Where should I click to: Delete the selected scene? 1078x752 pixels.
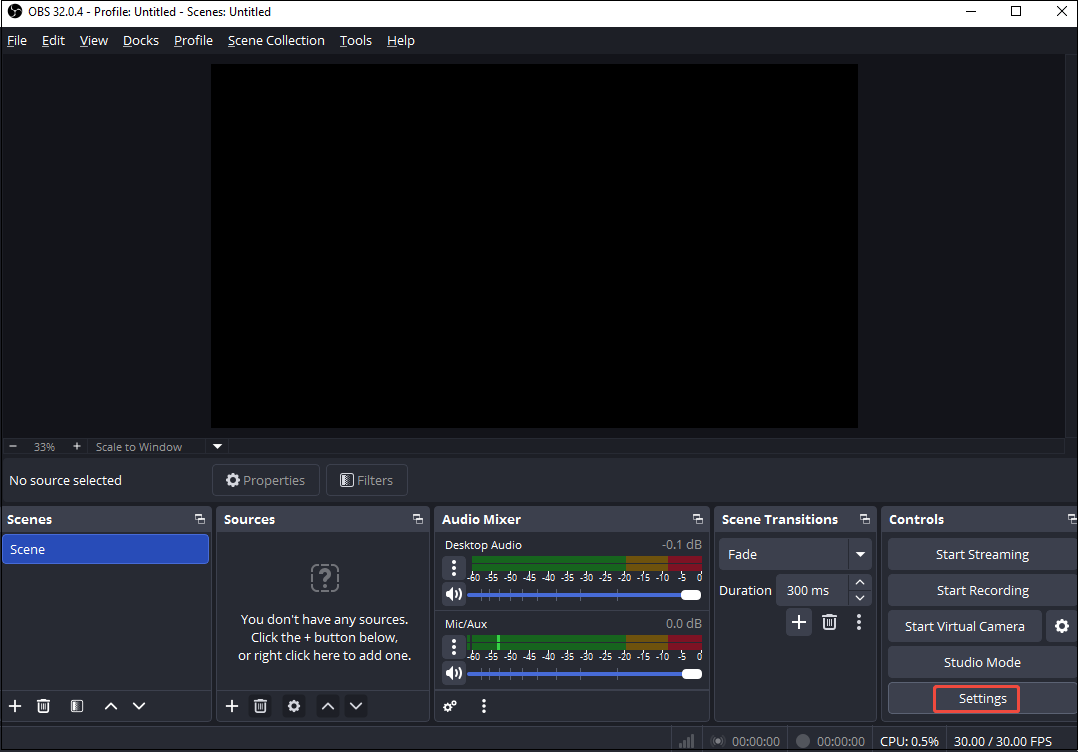point(43,706)
